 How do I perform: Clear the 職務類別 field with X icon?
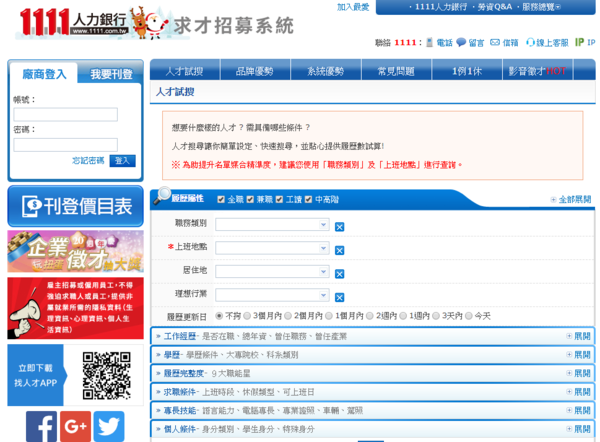pos(340,227)
